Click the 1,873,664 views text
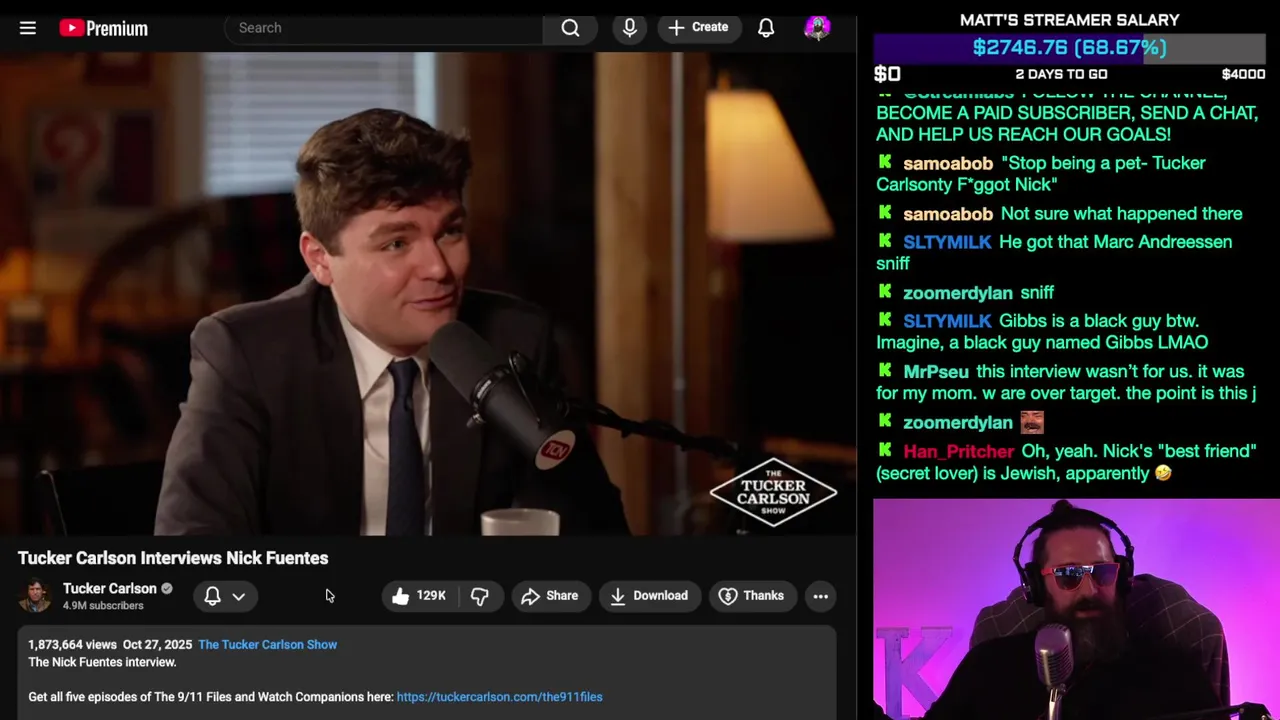Screen dimensions: 1280x720 coord(72,645)
